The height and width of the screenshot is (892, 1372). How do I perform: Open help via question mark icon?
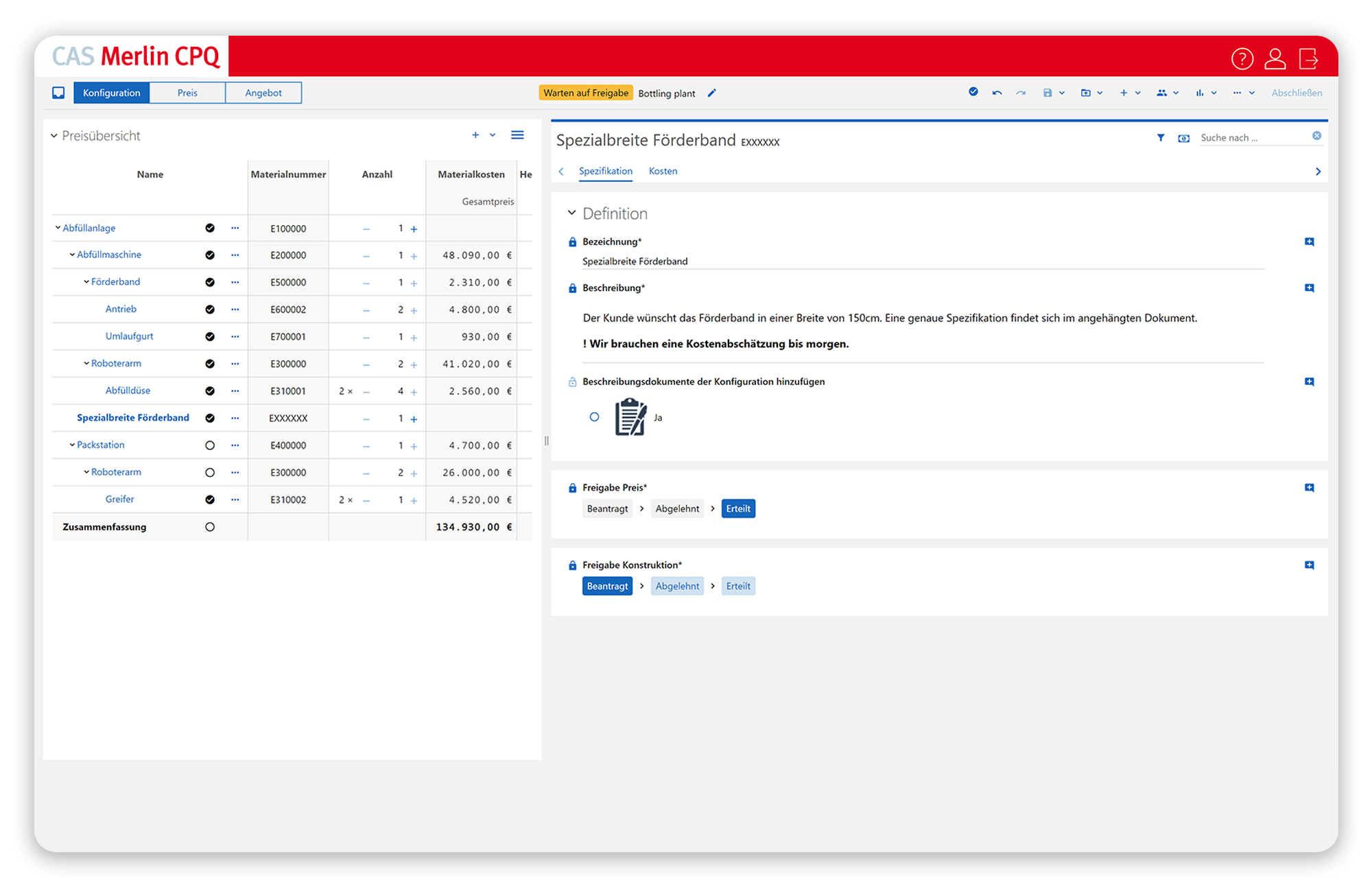(1242, 59)
